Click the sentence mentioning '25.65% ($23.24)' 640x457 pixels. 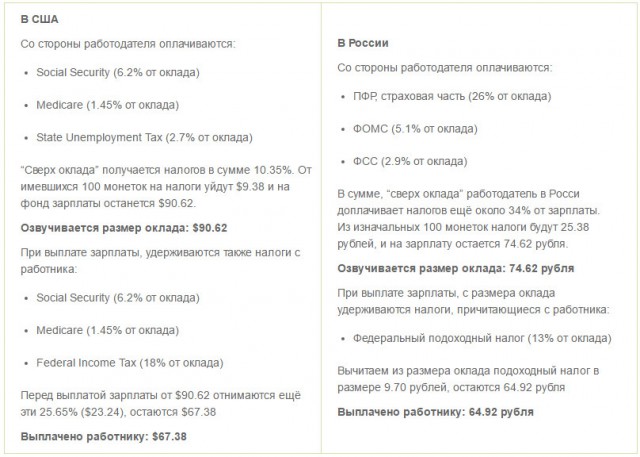click(161, 404)
